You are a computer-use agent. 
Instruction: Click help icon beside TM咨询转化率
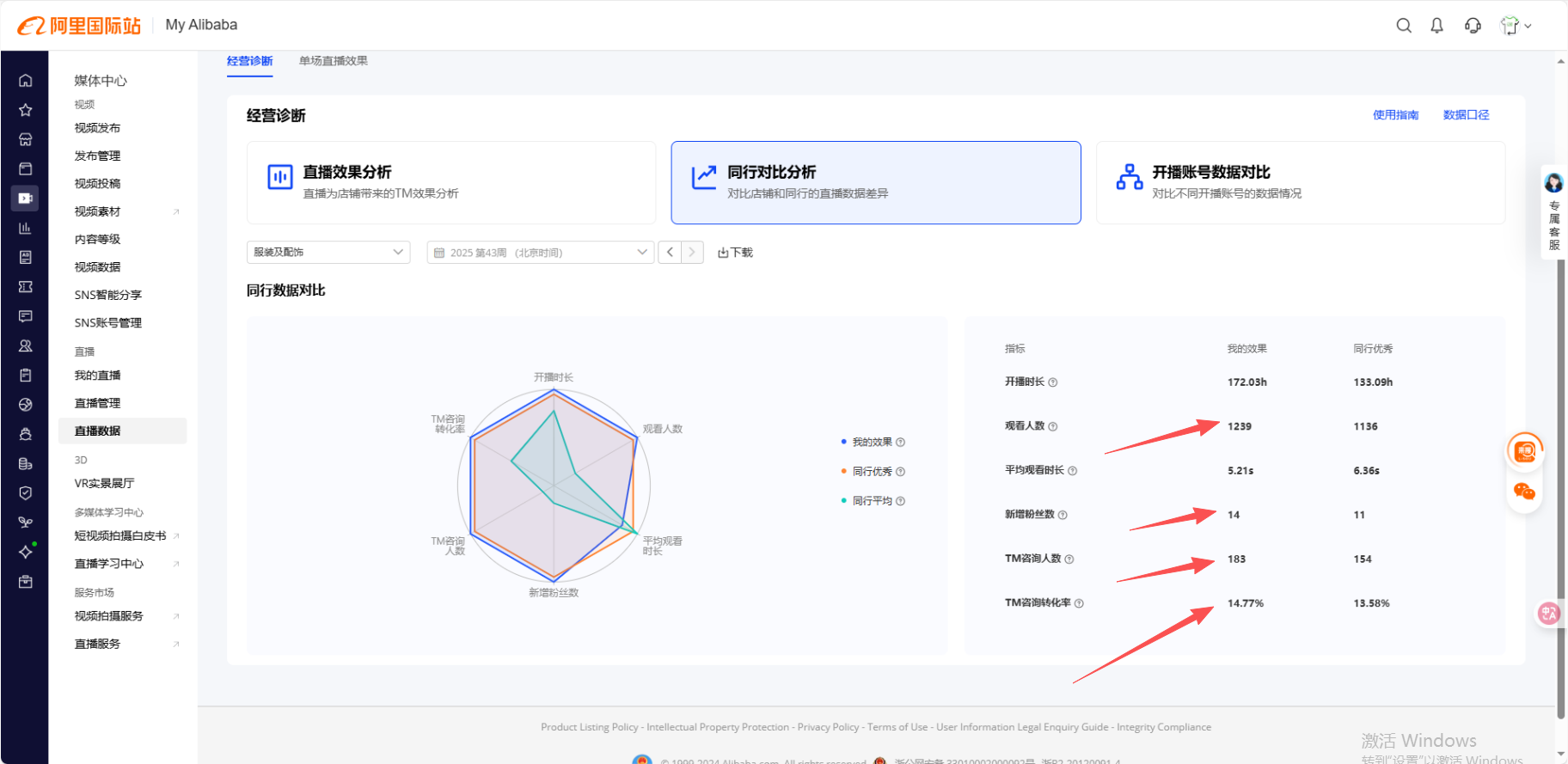tap(1079, 603)
